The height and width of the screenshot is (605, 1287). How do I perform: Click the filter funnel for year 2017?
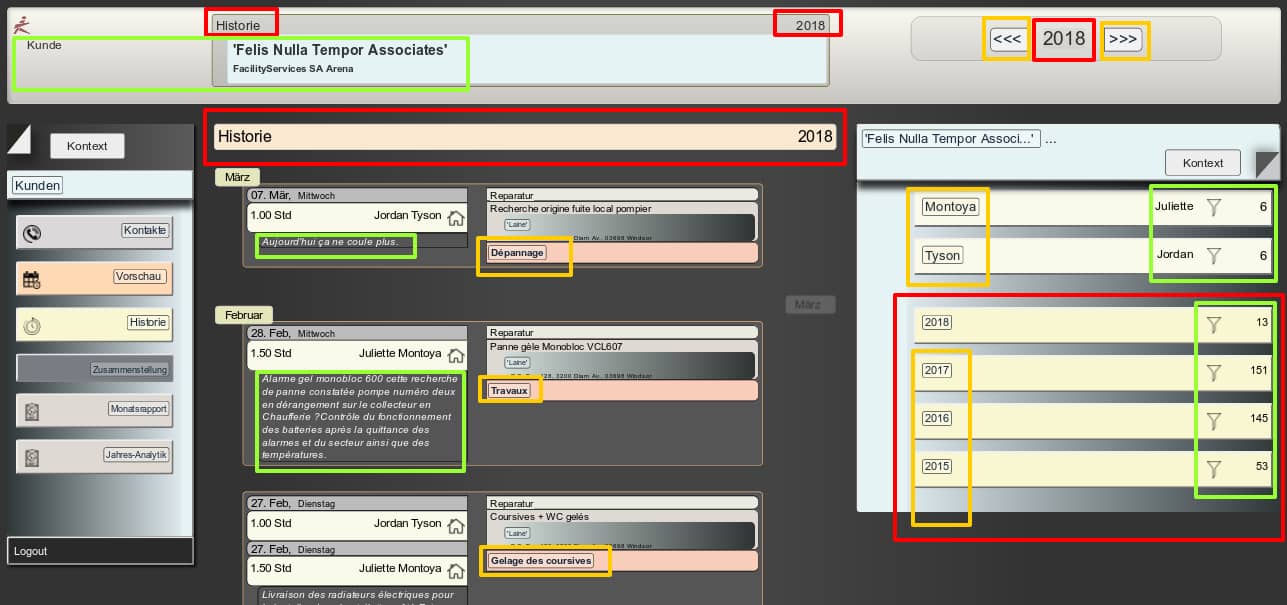pos(1214,373)
